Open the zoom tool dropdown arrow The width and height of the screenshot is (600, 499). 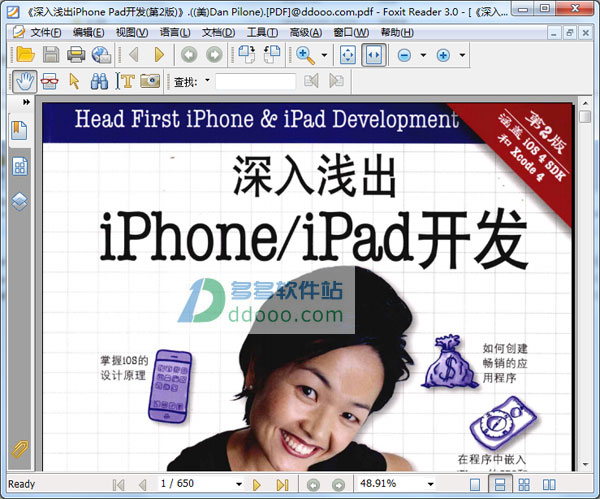324,55
